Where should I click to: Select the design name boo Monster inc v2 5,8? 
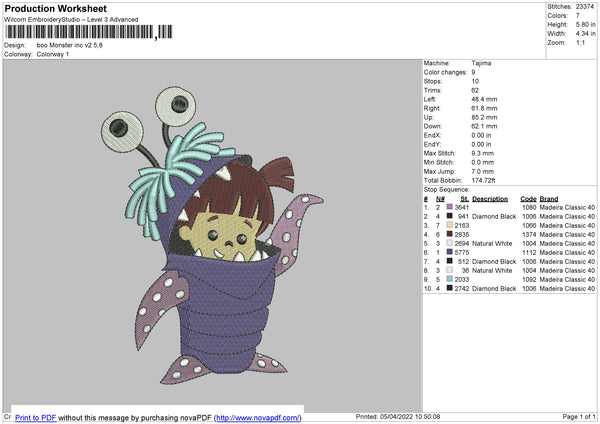(70, 45)
